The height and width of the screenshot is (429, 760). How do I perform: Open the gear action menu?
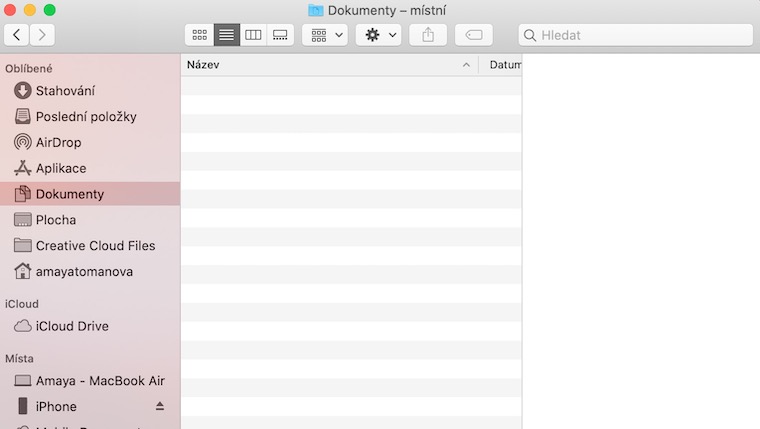(379, 35)
